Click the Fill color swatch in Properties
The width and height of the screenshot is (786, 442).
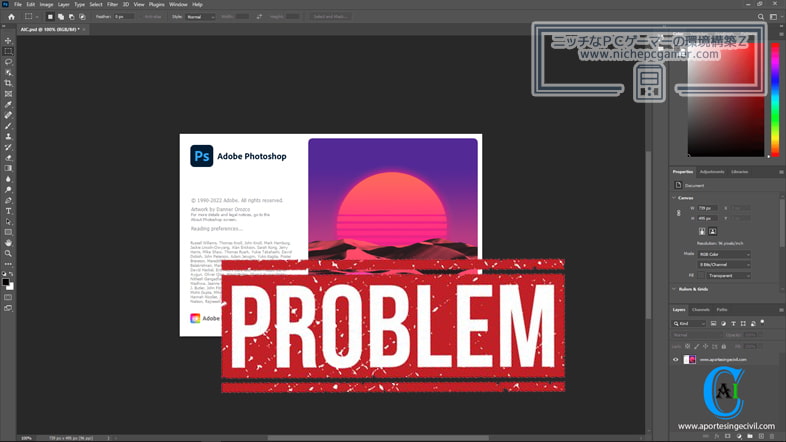tap(701, 276)
